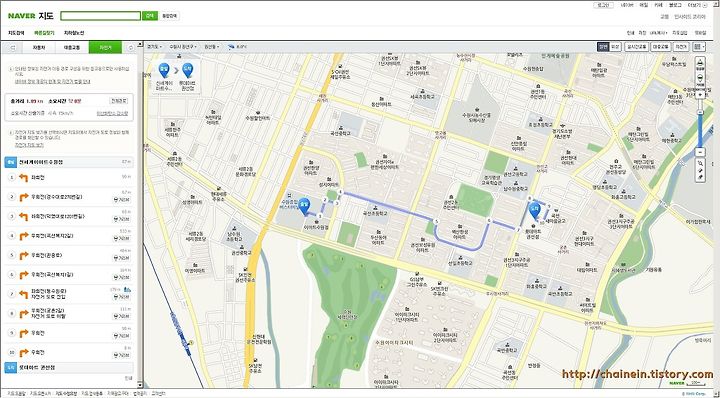
Task: Open the aerial view map control
Action: click(700, 64)
